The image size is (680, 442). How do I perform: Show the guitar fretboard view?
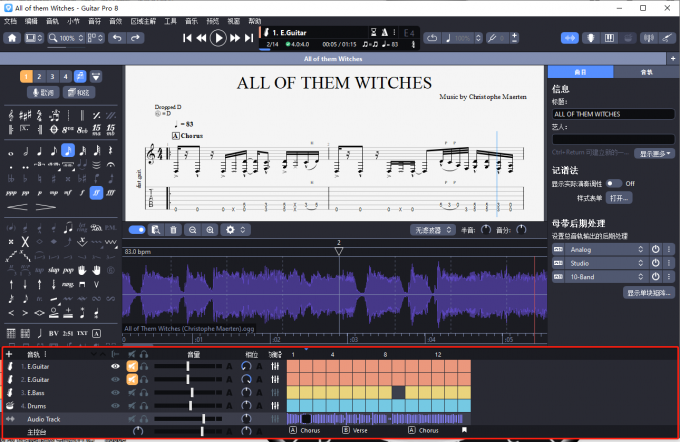click(x=590, y=38)
